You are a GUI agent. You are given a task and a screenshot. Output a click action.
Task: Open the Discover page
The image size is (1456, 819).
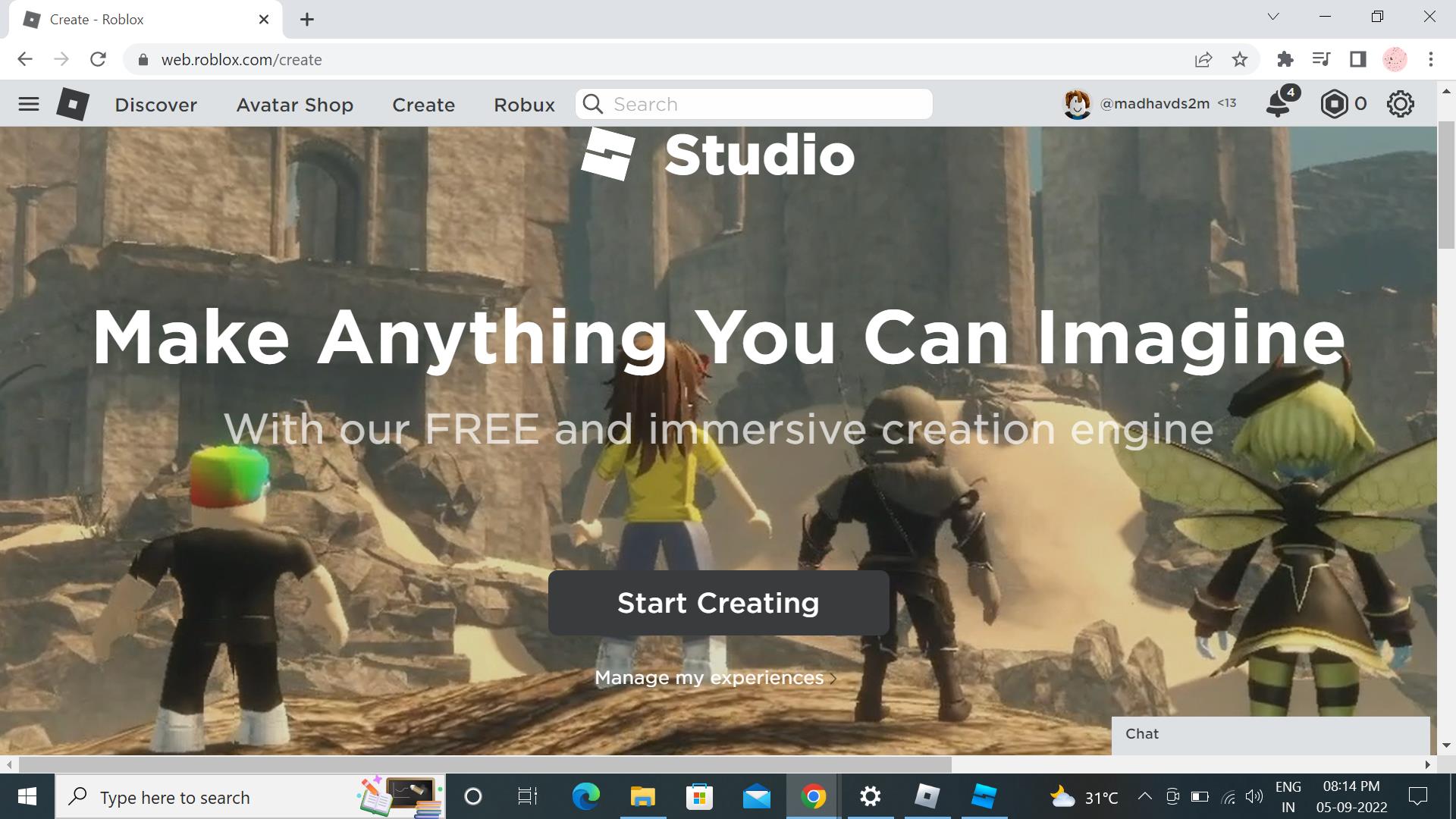[x=155, y=105]
